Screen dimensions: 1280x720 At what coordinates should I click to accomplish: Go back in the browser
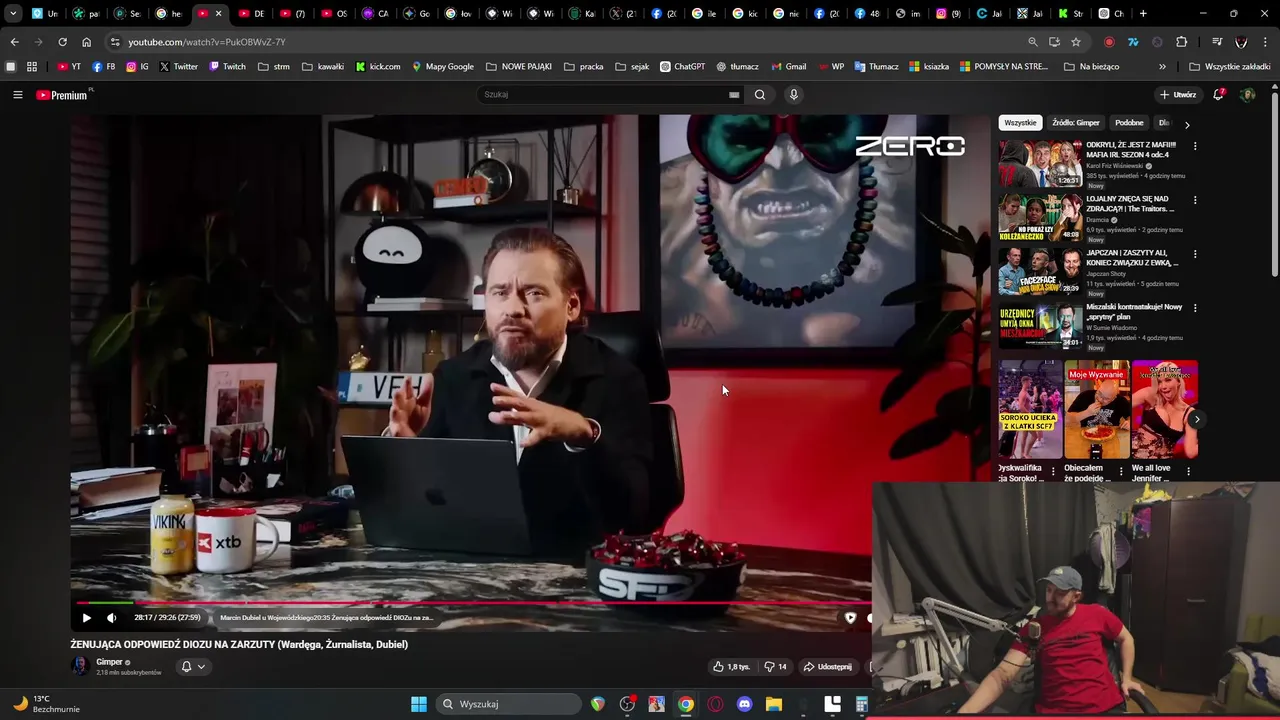pyautogui.click(x=14, y=42)
